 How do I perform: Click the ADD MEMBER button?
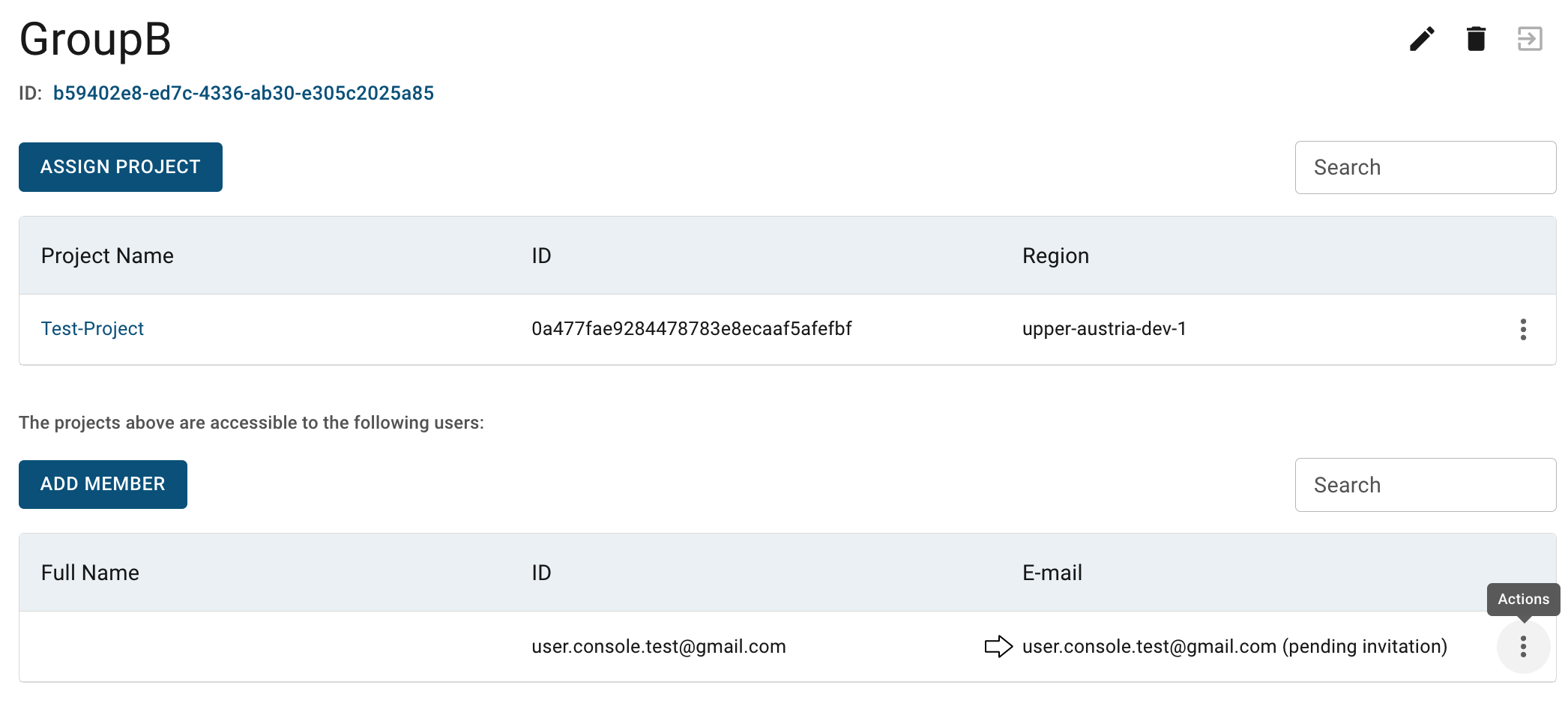pos(103,484)
